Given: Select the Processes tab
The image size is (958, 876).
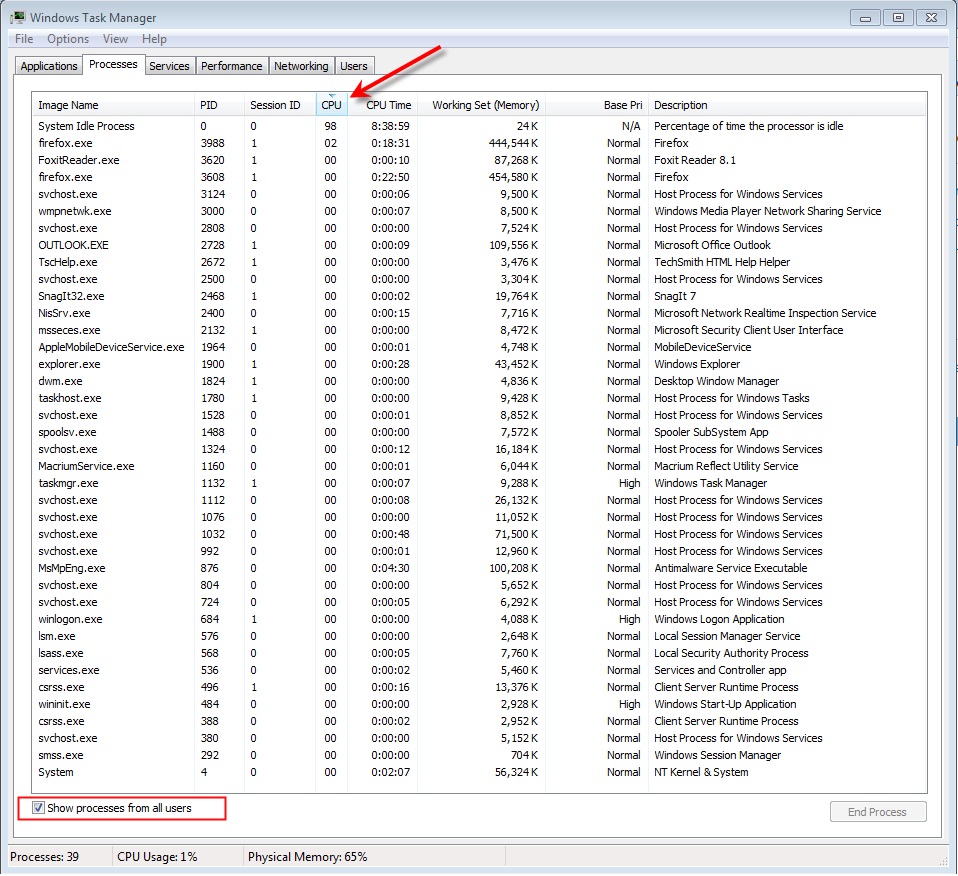Looking at the screenshot, I should coord(113,64).
